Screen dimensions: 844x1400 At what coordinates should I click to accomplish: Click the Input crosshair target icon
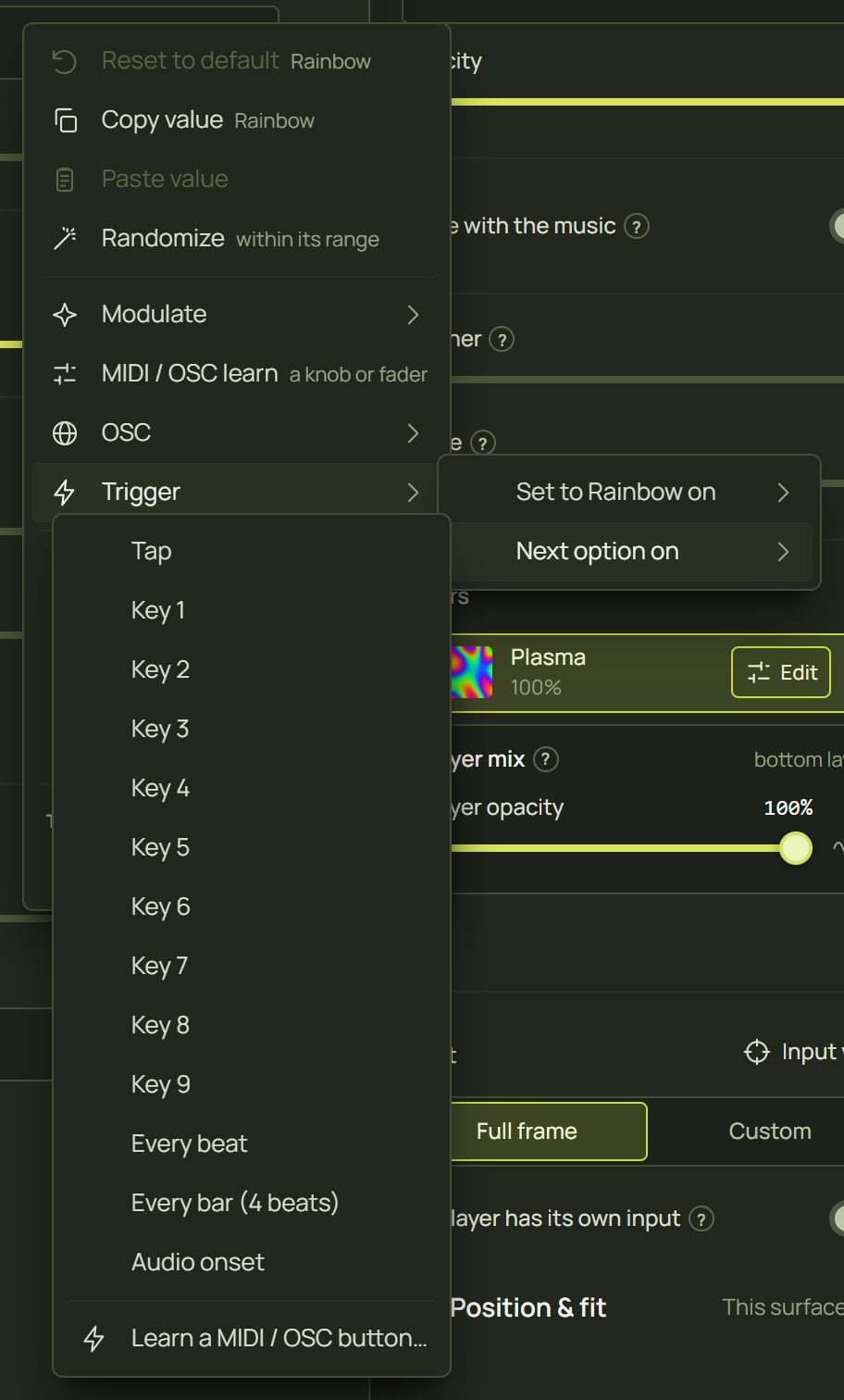click(757, 1053)
